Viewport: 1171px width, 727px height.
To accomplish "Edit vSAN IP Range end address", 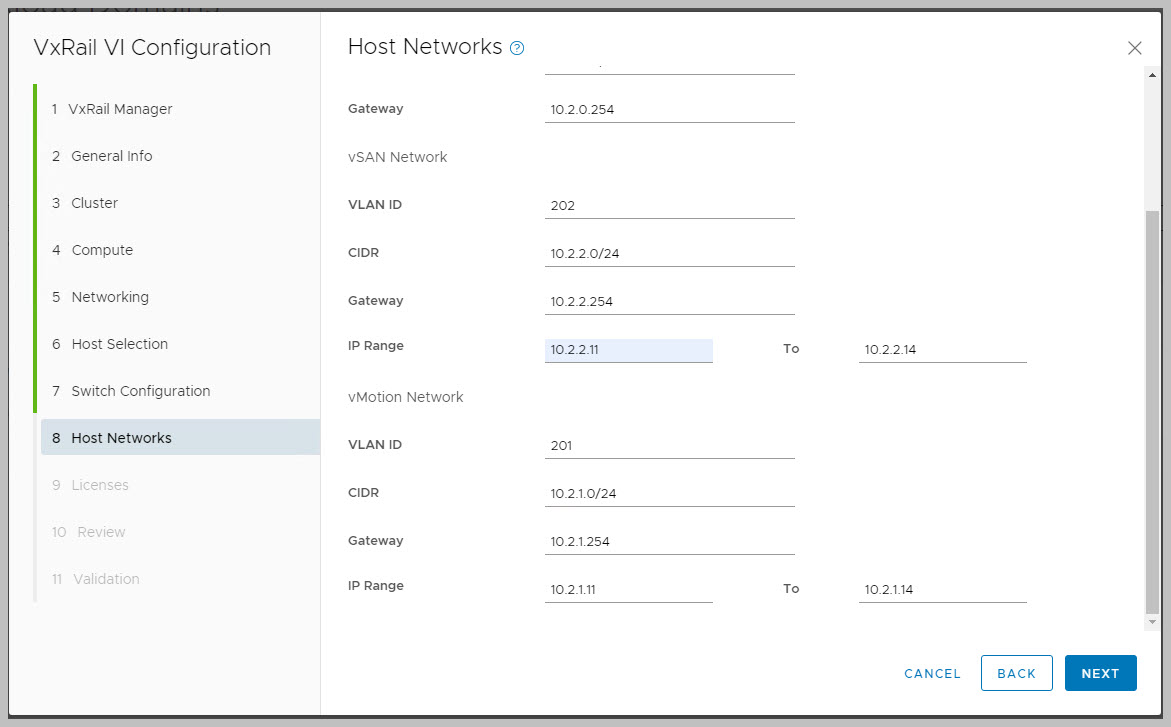I will [x=942, y=350].
